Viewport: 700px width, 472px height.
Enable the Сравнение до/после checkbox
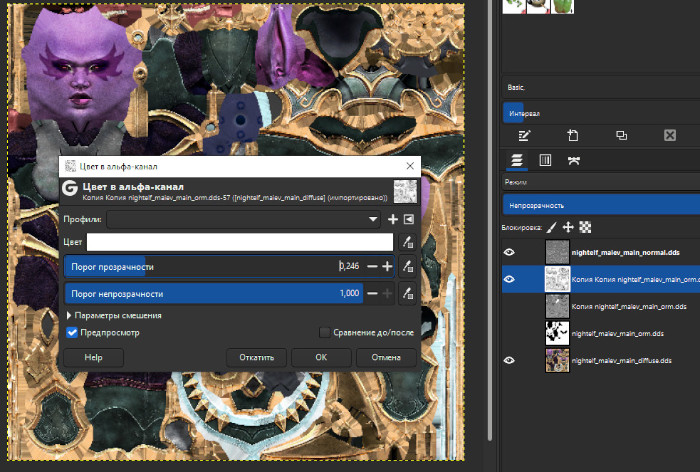[324, 332]
